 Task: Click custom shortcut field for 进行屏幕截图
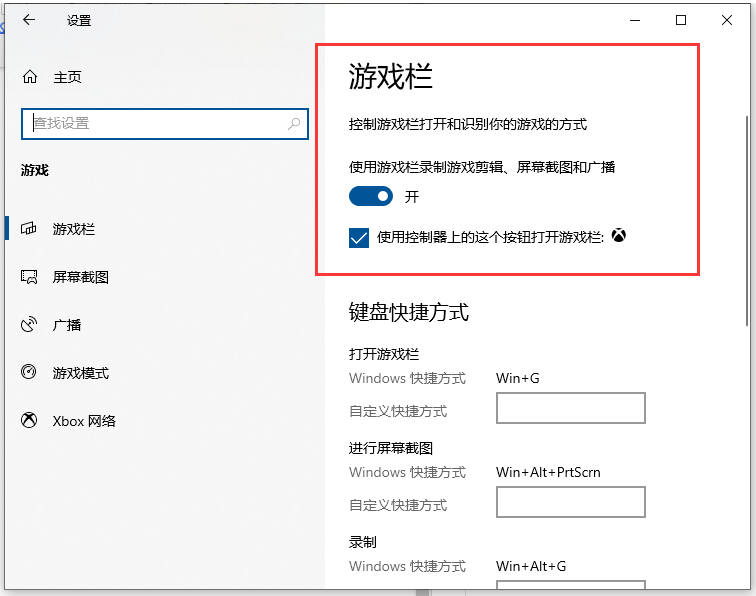coord(570,502)
